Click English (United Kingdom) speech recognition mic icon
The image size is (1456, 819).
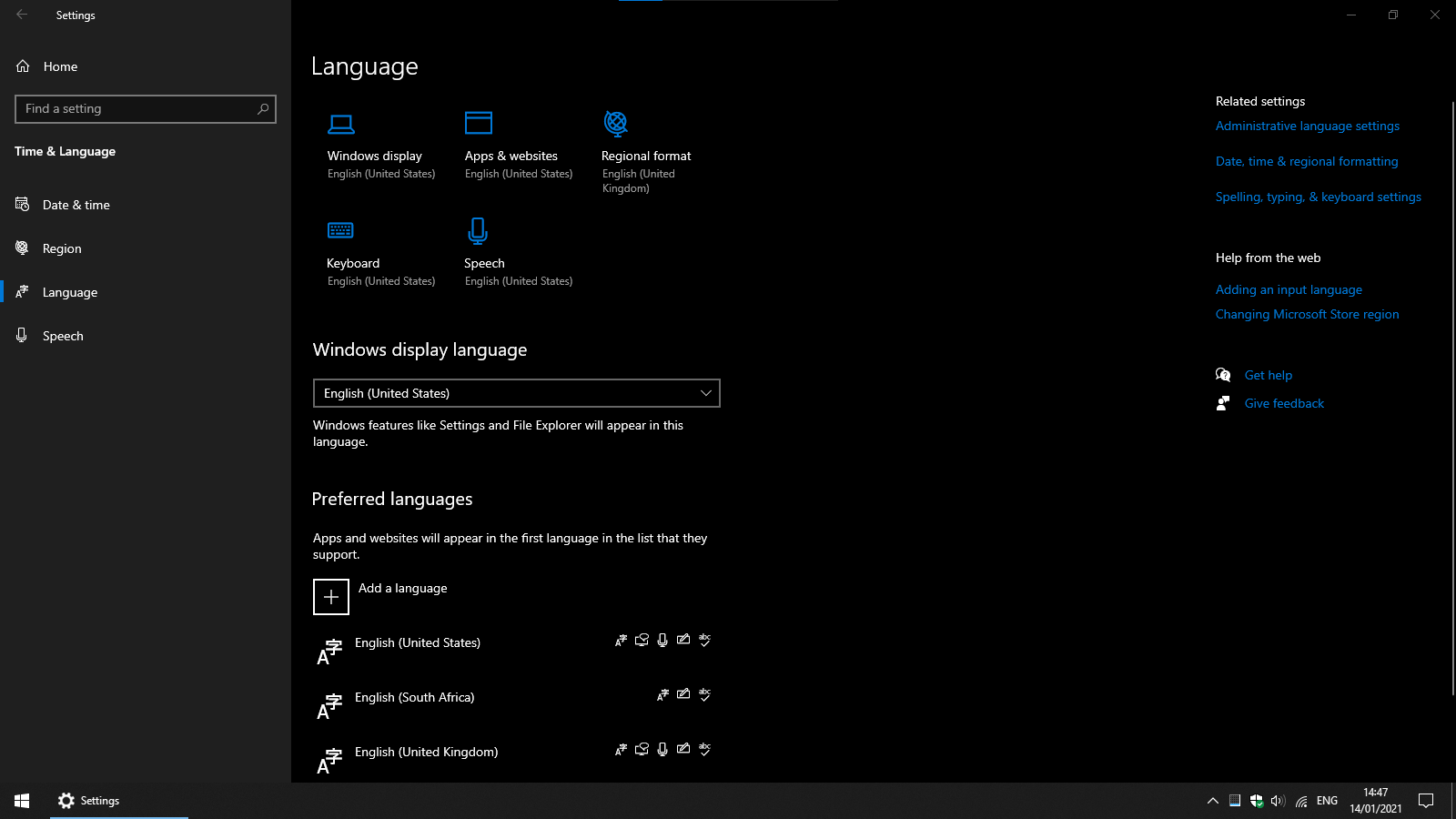662,750
